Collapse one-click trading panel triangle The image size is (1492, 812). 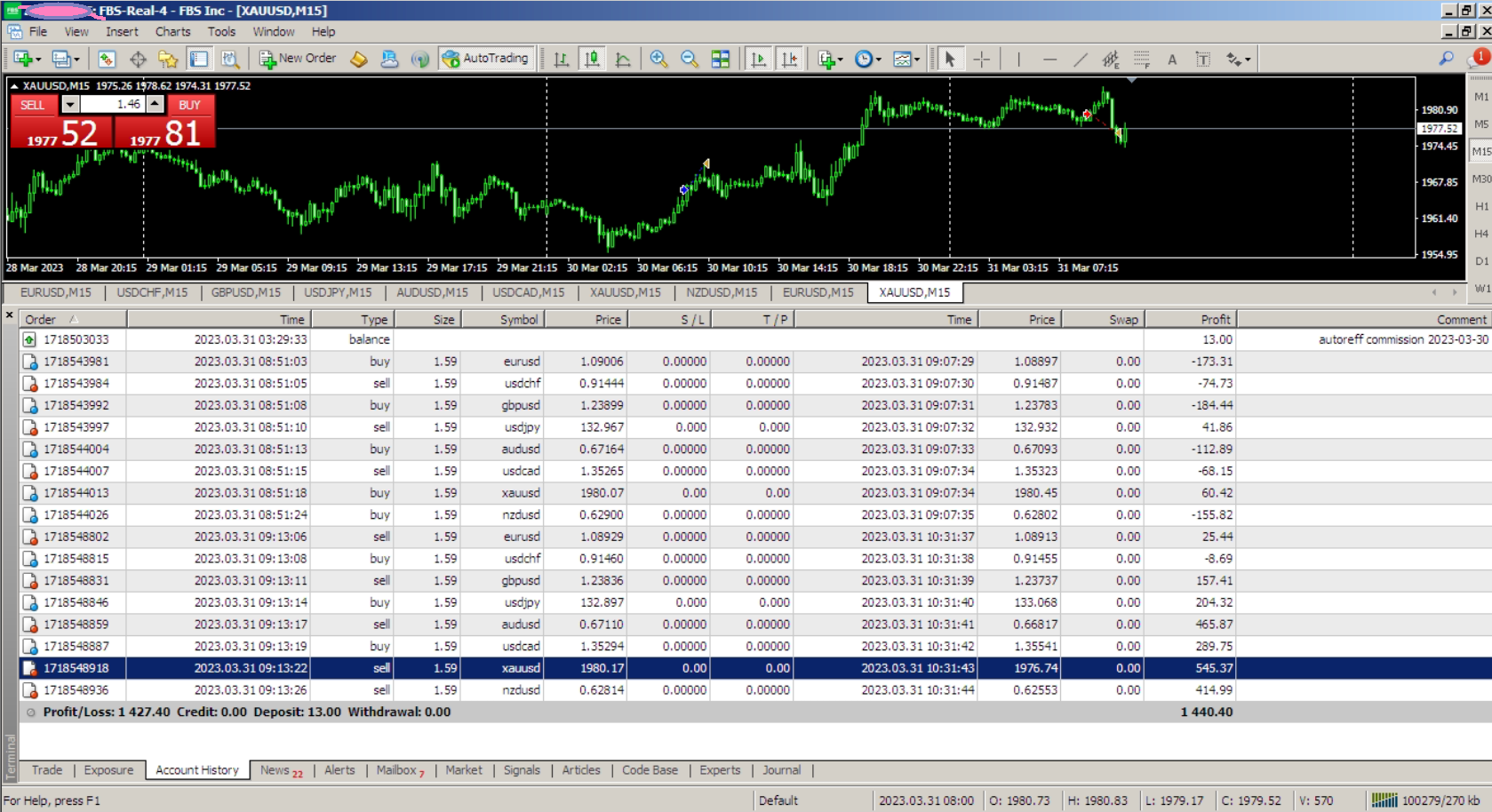(13, 86)
